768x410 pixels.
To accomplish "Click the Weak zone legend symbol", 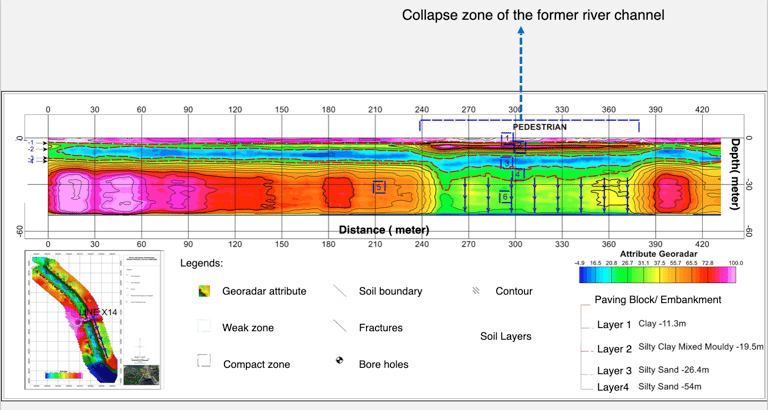I will tap(204, 326).
